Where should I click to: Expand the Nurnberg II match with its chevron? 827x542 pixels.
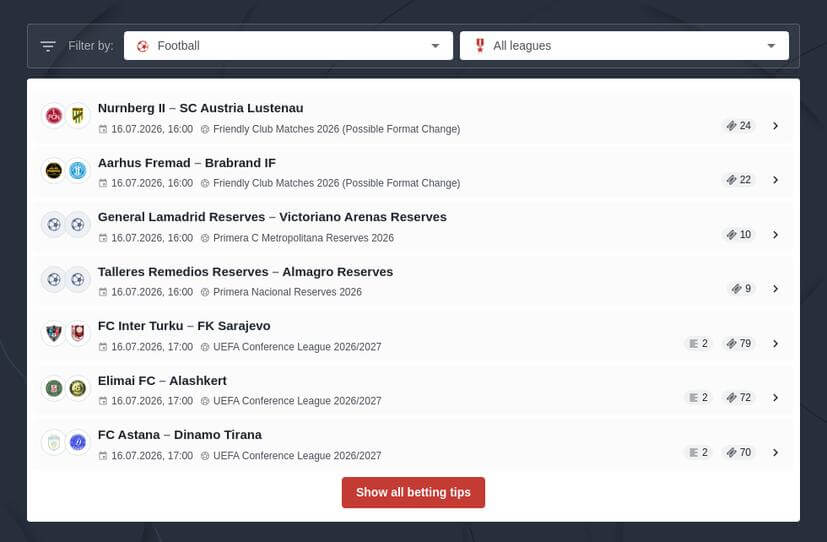click(x=775, y=125)
